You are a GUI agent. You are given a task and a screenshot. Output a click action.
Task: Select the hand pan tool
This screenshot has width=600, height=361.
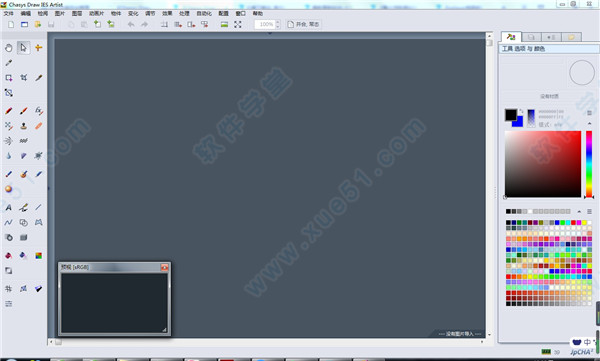pyautogui.click(x=8, y=48)
